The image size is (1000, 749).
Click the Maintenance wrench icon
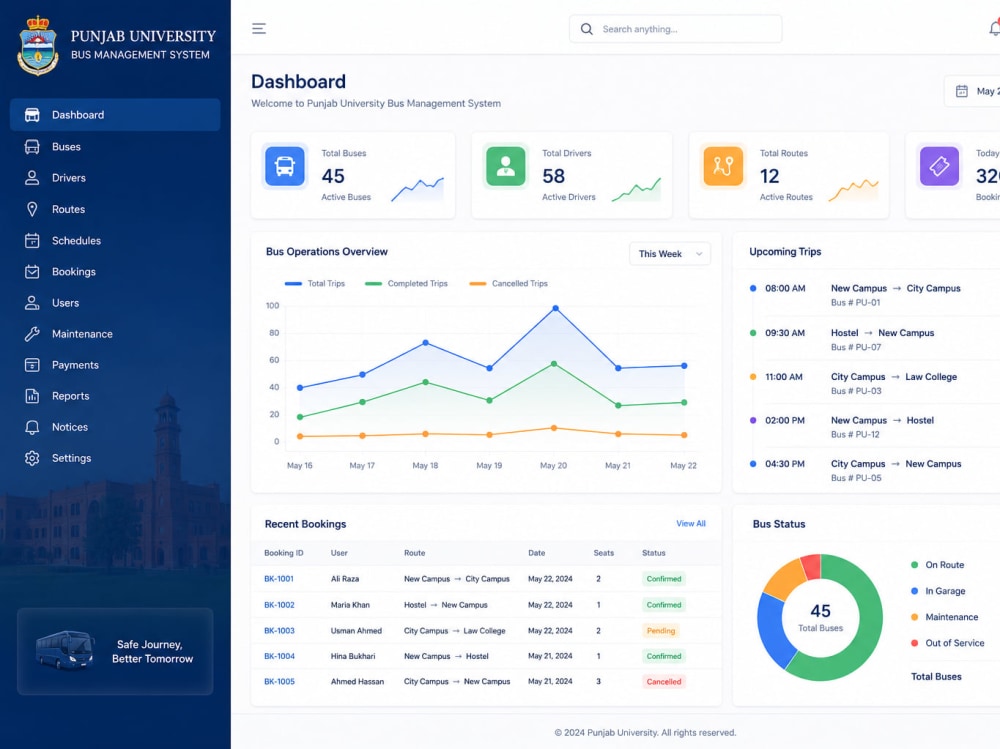pos(32,334)
